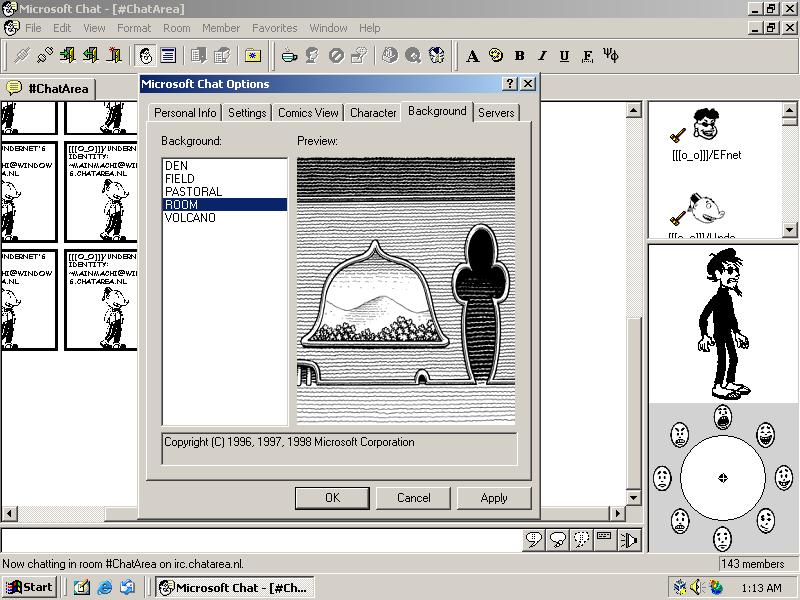
Task: Click the dialog's question mark help button
Action: (x=510, y=84)
